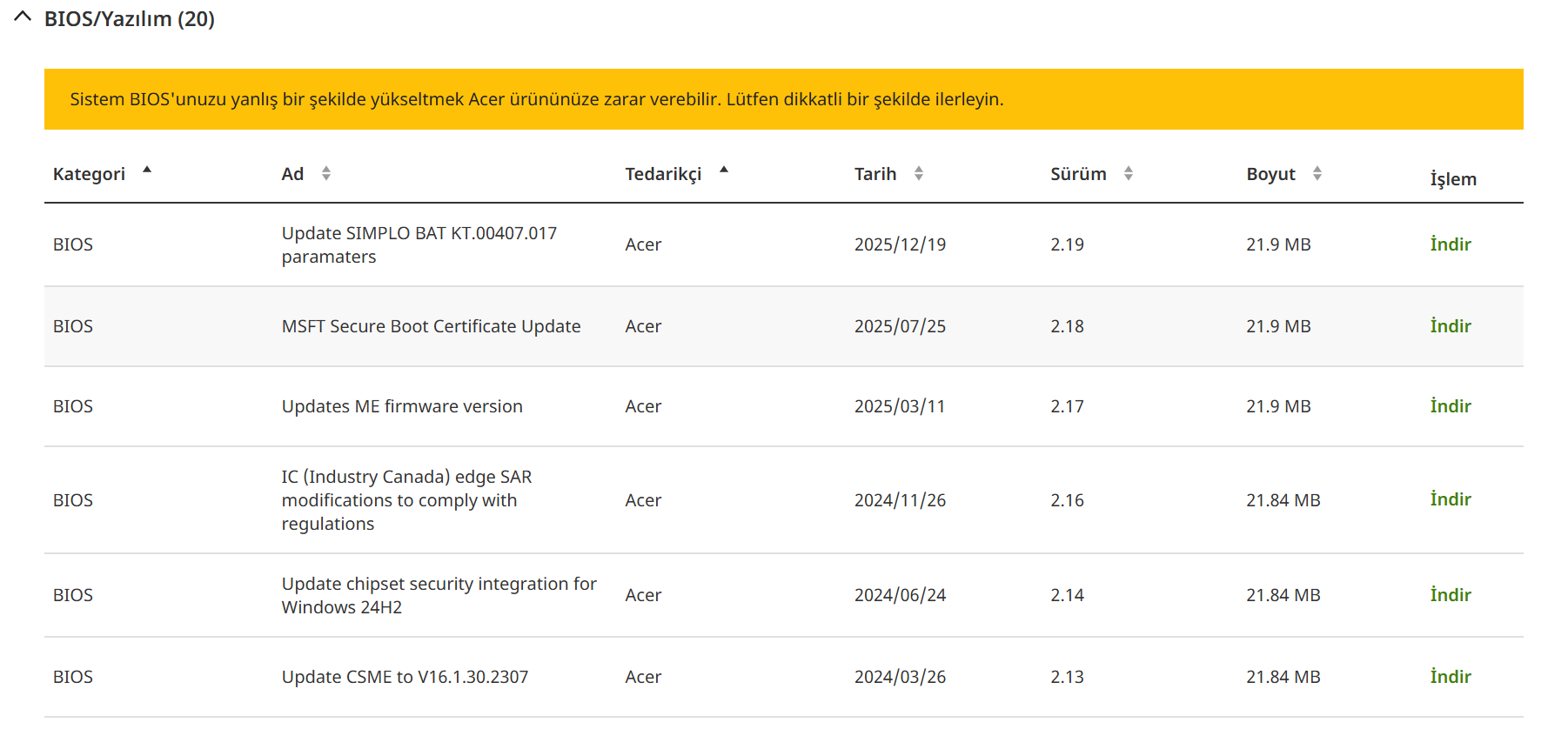Click the İşlem column header

coord(1453,178)
